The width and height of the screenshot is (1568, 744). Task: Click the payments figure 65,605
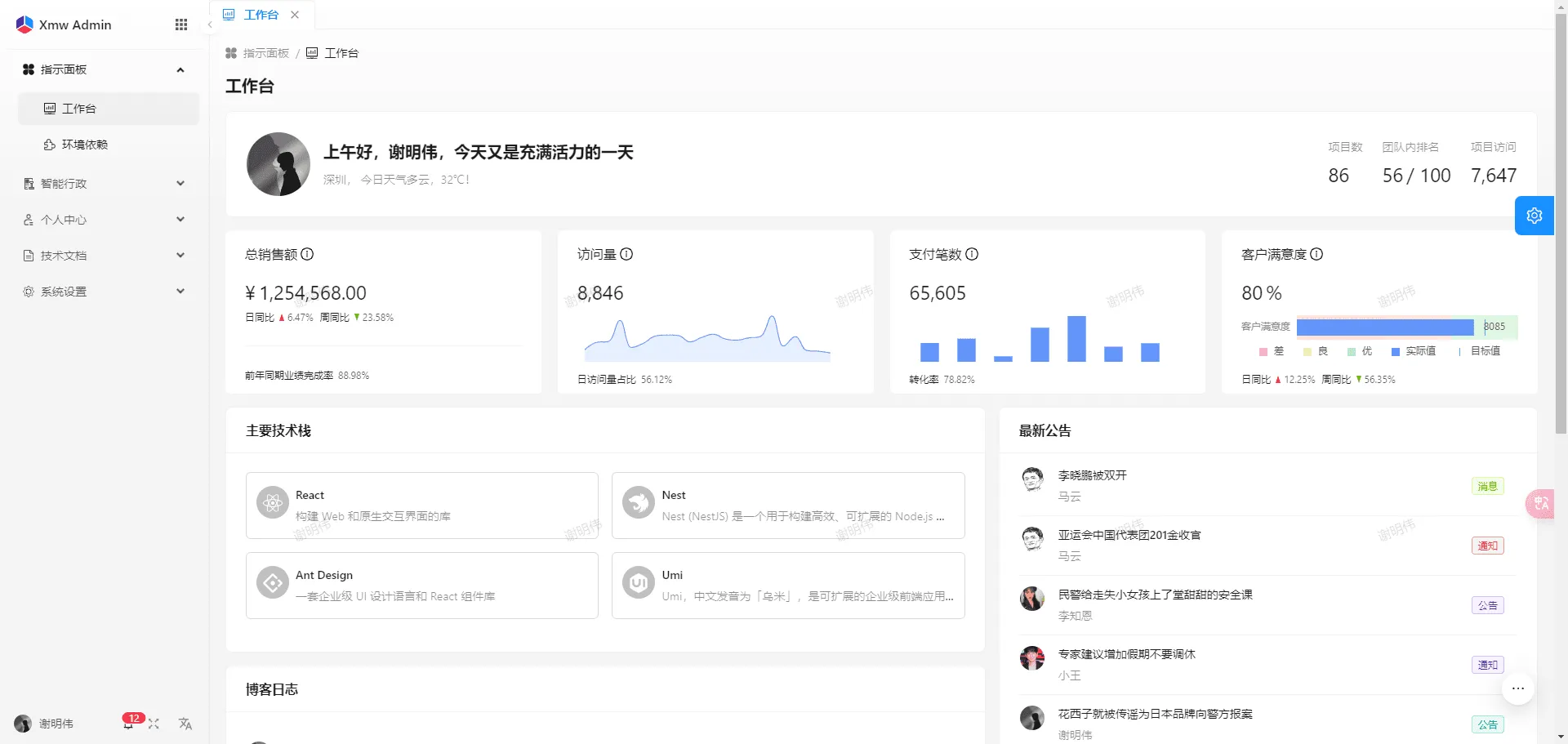(938, 293)
